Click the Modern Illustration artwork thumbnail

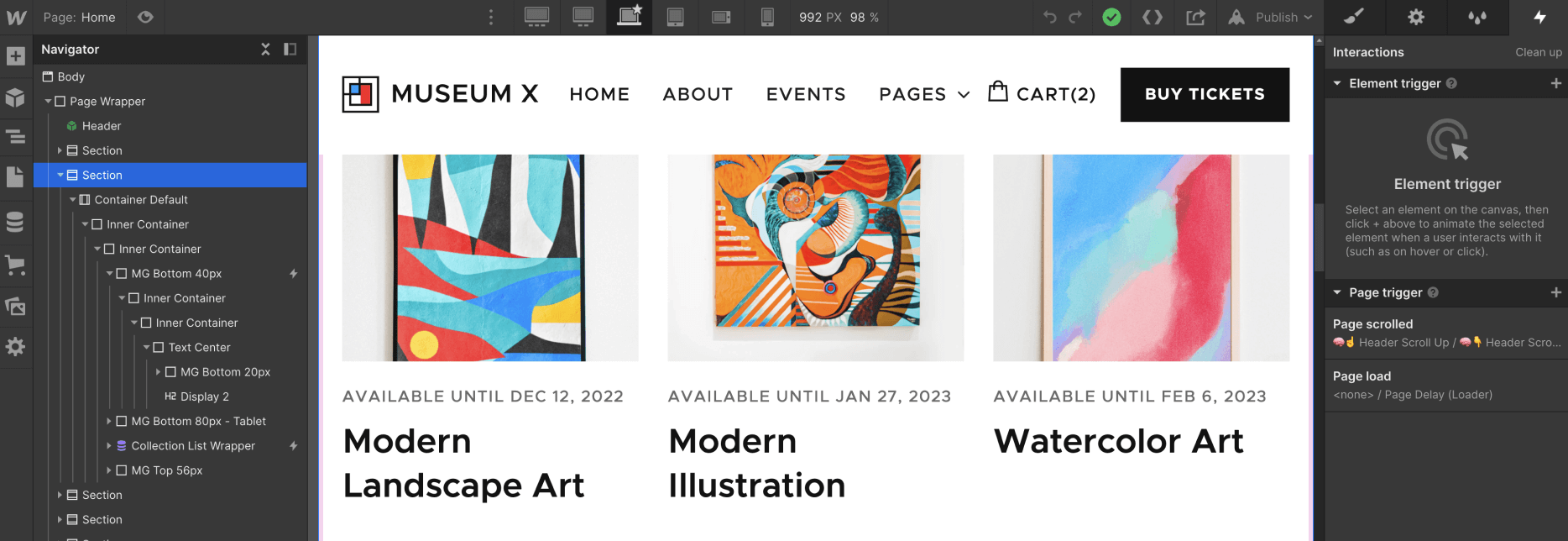[815, 258]
